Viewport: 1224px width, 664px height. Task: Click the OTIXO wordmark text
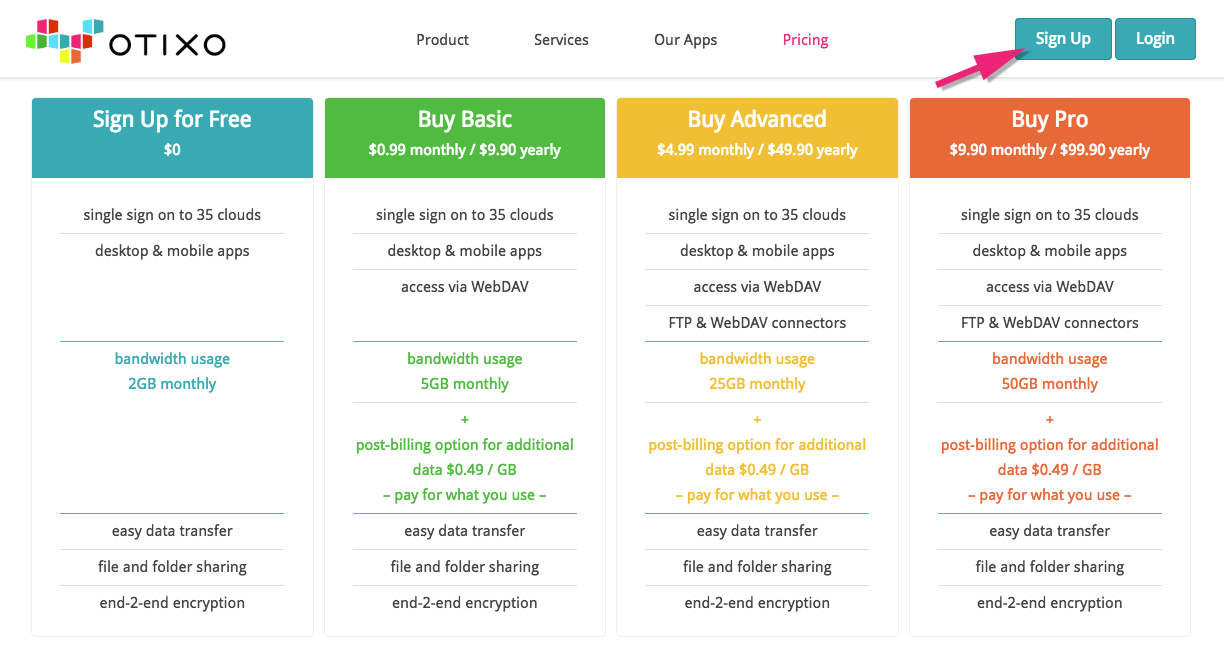click(x=167, y=44)
